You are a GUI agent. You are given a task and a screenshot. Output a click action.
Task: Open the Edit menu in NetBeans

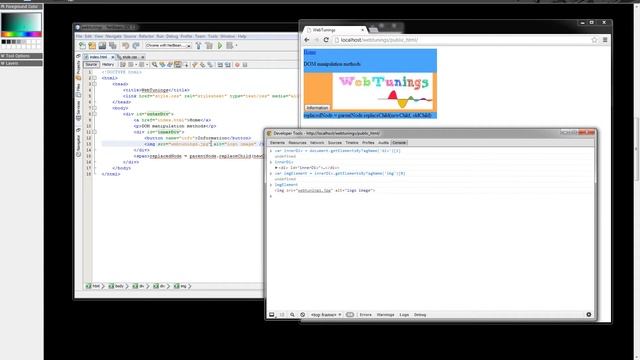pos(88,36)
